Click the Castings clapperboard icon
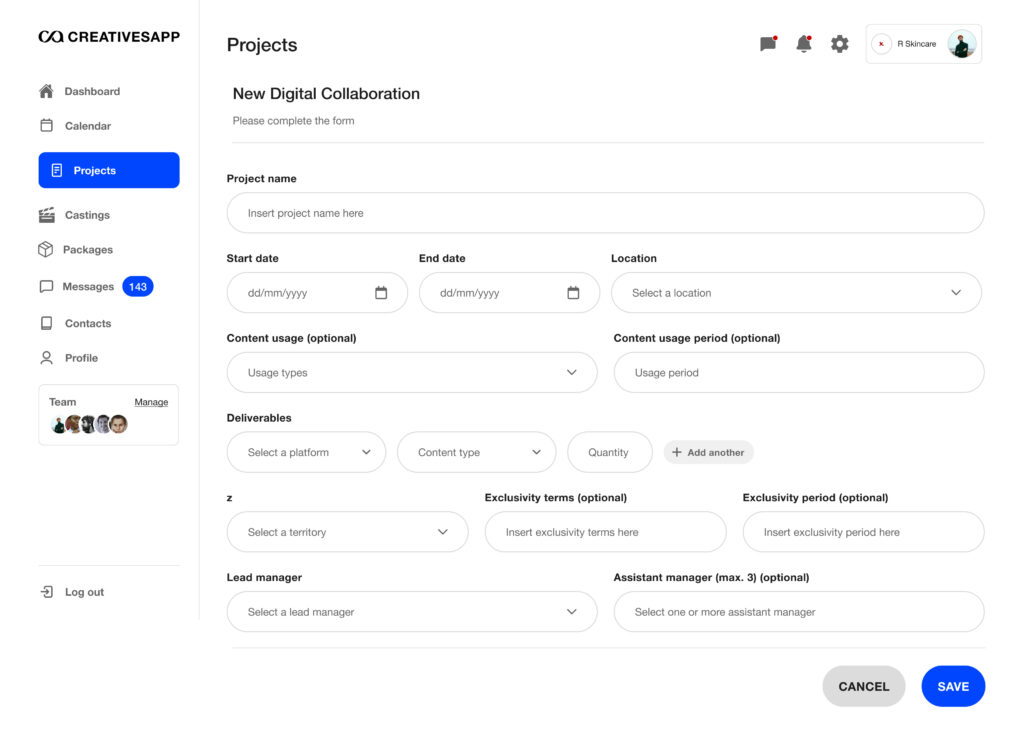This screenshot has height=732, width=1024. 46,215
